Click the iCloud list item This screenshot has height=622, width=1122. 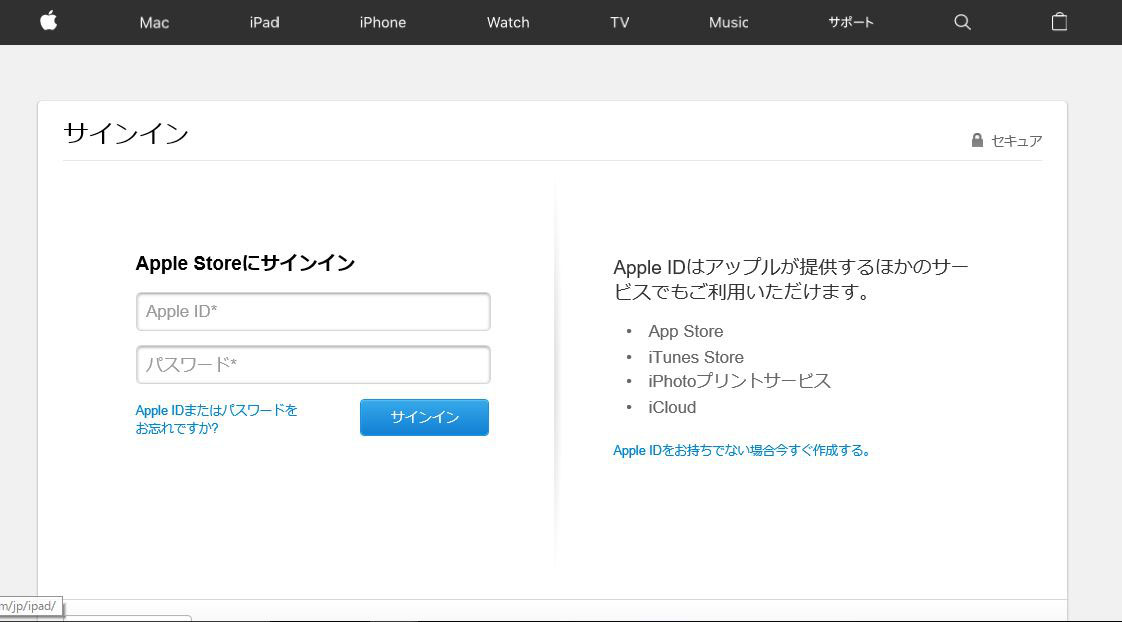point(672,407)
